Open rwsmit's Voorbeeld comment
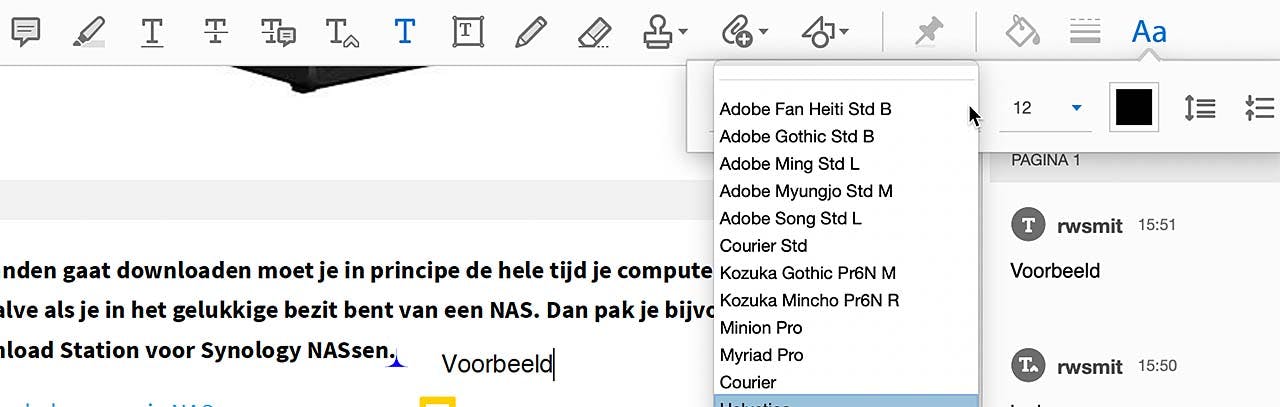 pos(1055,271)
